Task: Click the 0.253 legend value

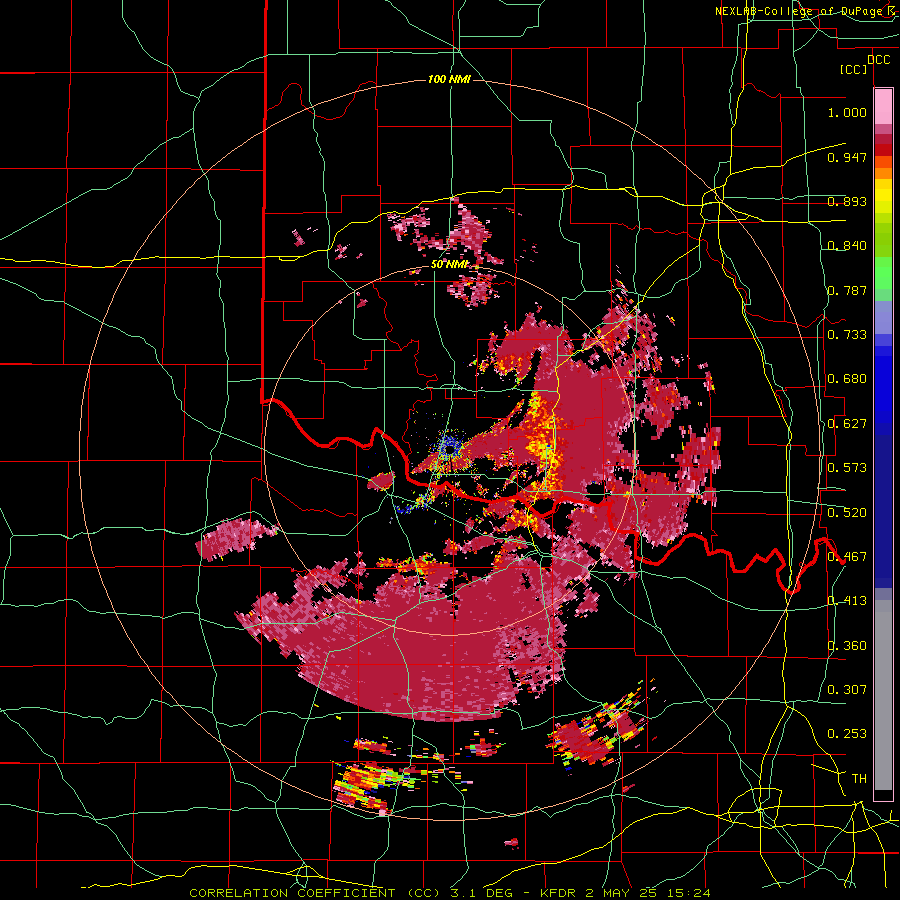Action: 847,734
